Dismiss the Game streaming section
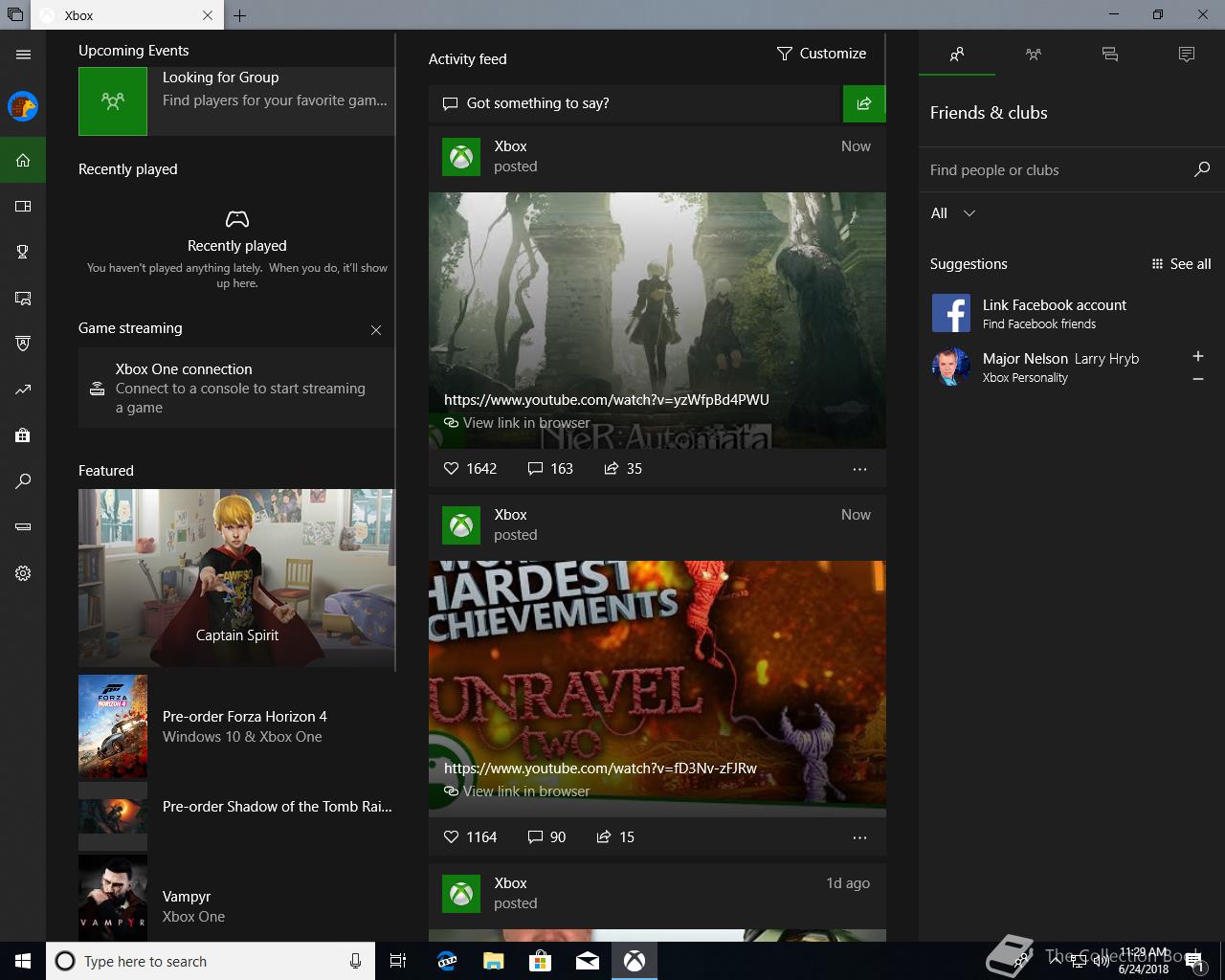This screenshot has width=1225, height=980. pyautogui.click(x=376, y=330)
